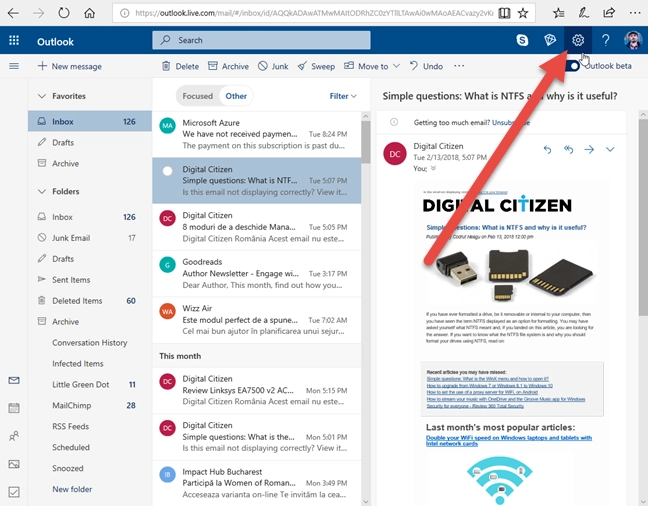
Task: Refresh the browser page
Action: (x=64, y=13)
